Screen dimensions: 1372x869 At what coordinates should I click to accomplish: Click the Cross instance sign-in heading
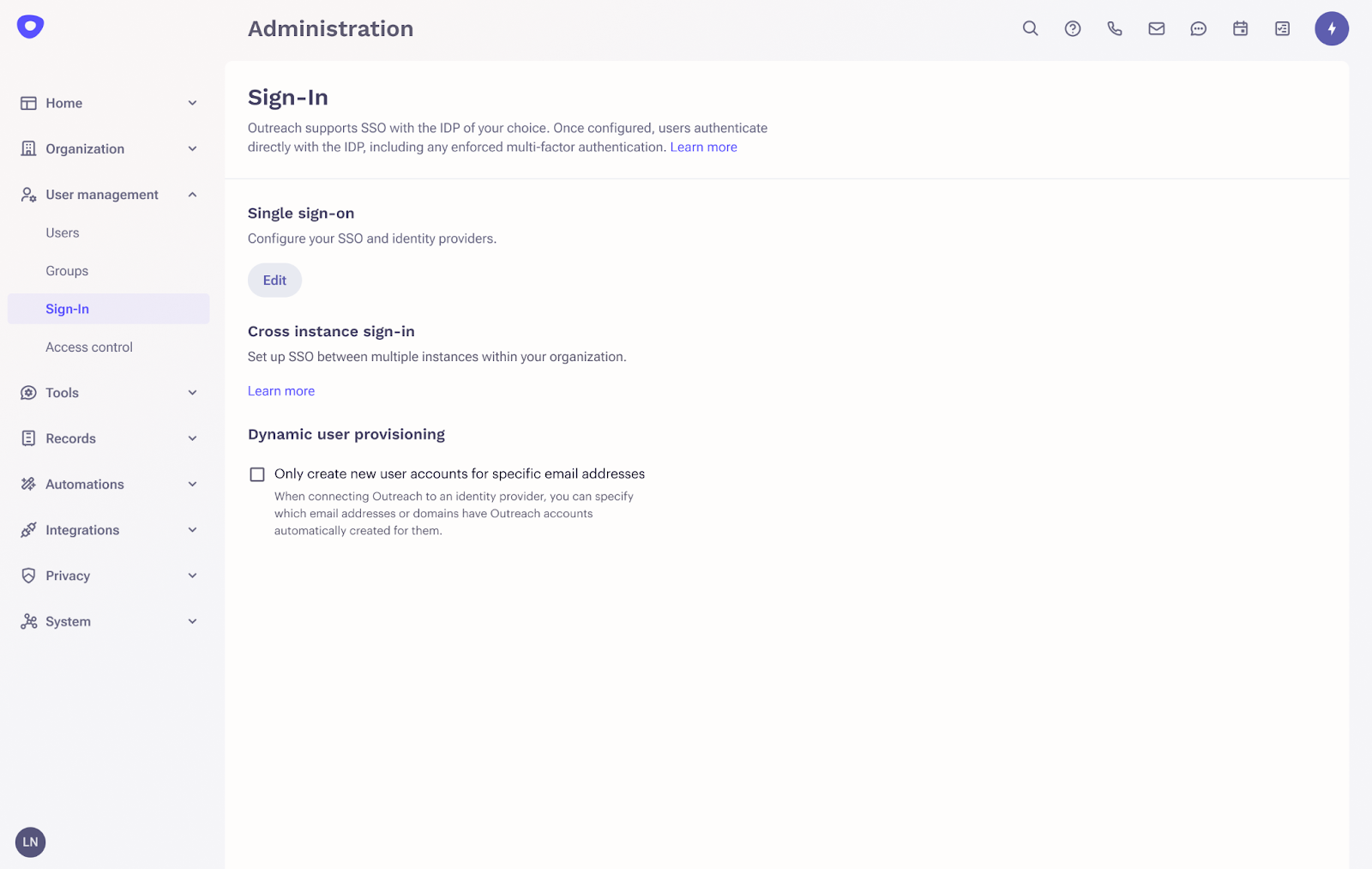pos(331,331)
